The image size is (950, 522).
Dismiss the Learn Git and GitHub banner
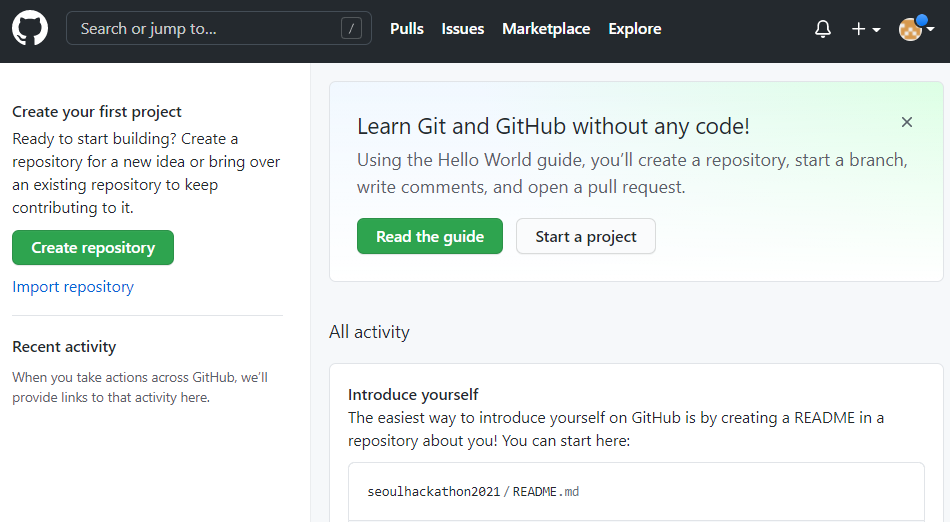click(x=906, y=122)
